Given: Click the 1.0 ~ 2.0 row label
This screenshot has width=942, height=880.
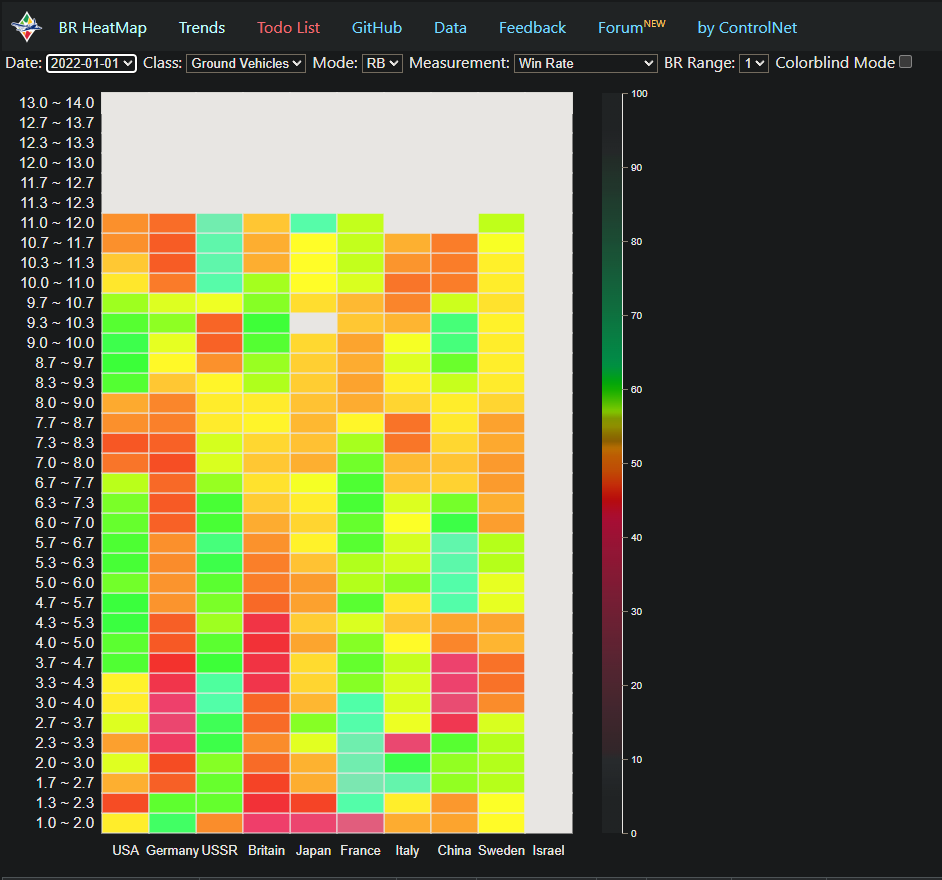Looking at the screenshot, I should tap(64, 823).
